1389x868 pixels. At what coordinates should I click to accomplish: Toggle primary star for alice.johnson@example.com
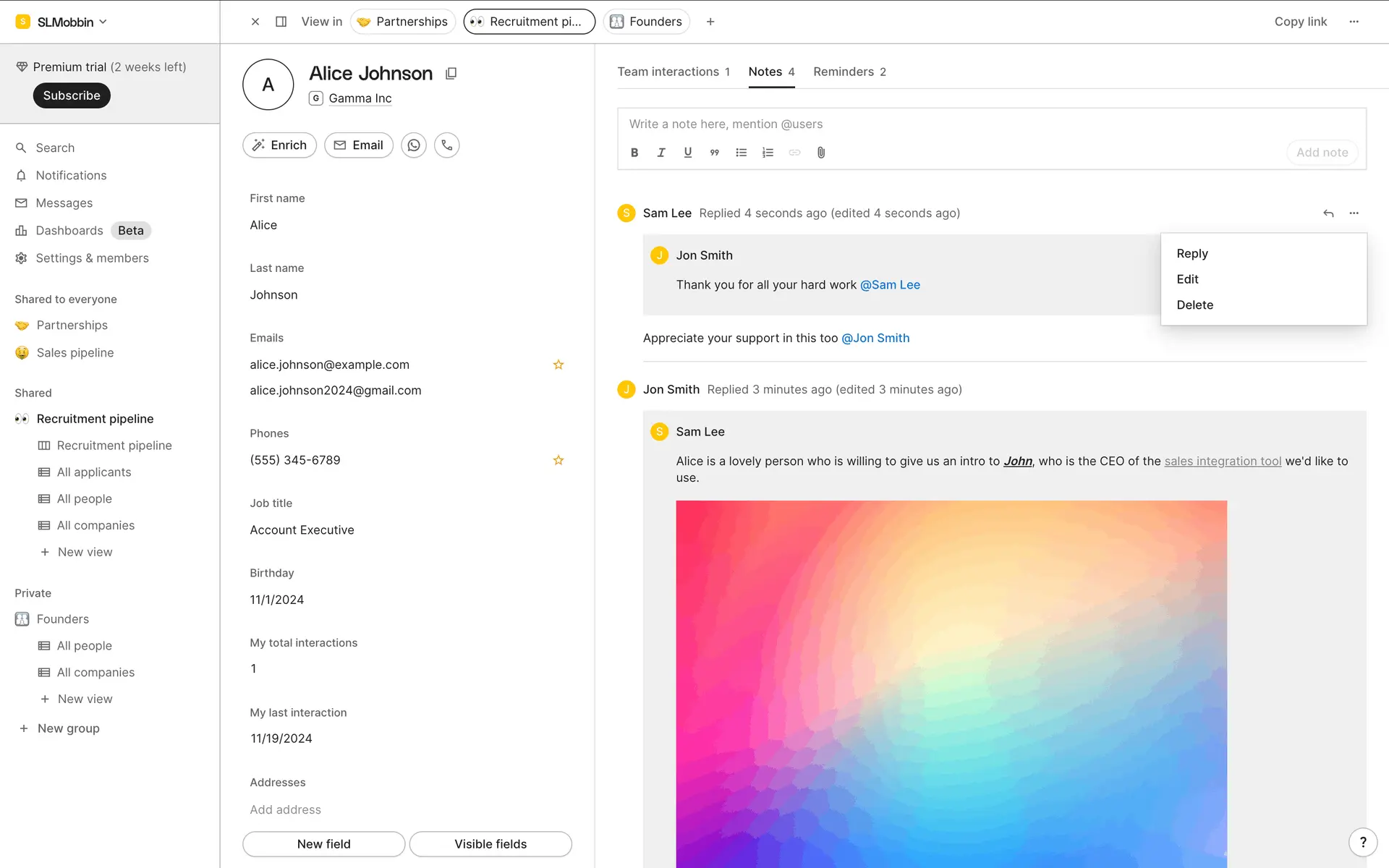coord(558,365)
